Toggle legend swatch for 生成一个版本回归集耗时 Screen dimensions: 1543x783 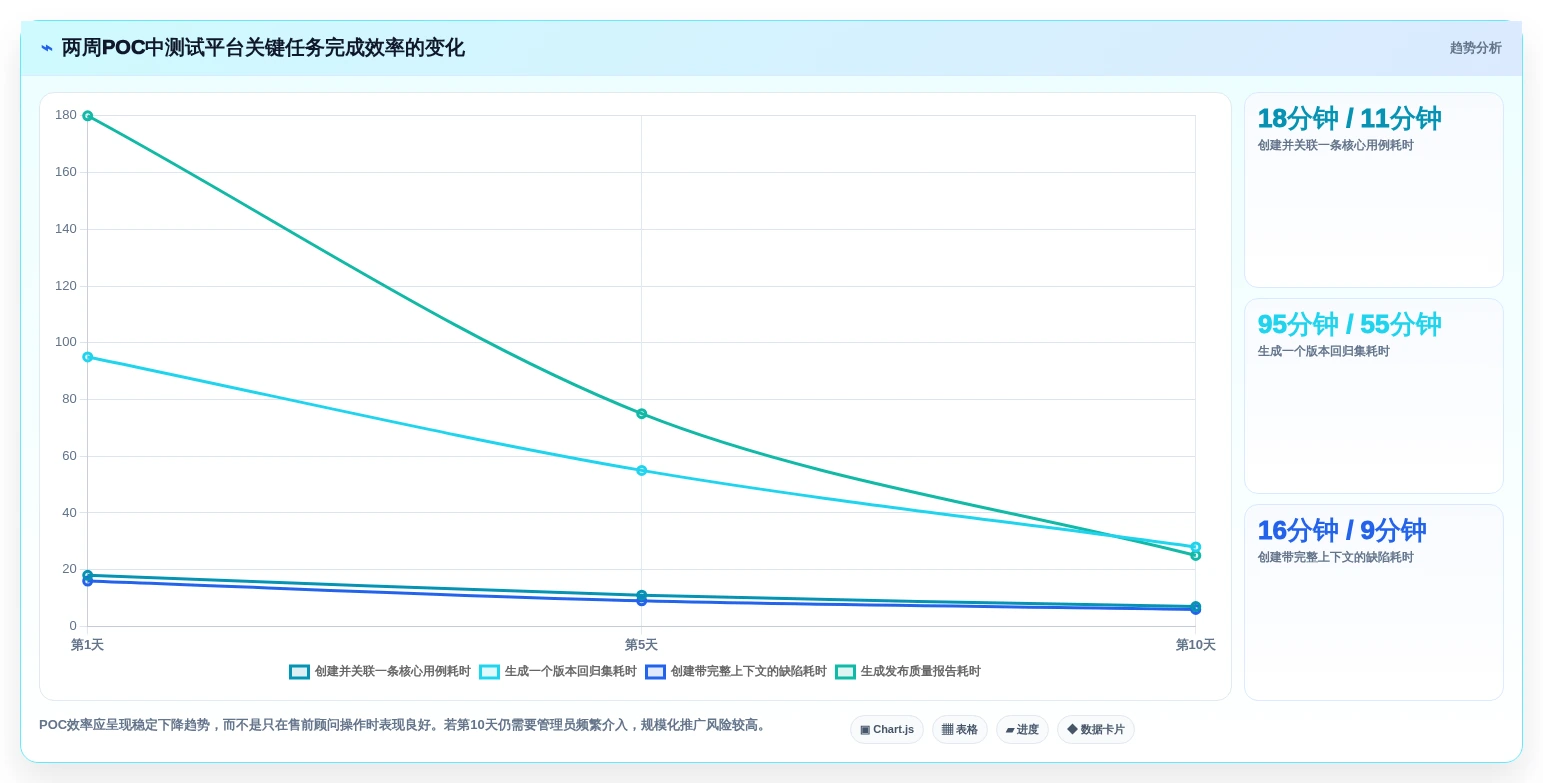click(489, 672)
